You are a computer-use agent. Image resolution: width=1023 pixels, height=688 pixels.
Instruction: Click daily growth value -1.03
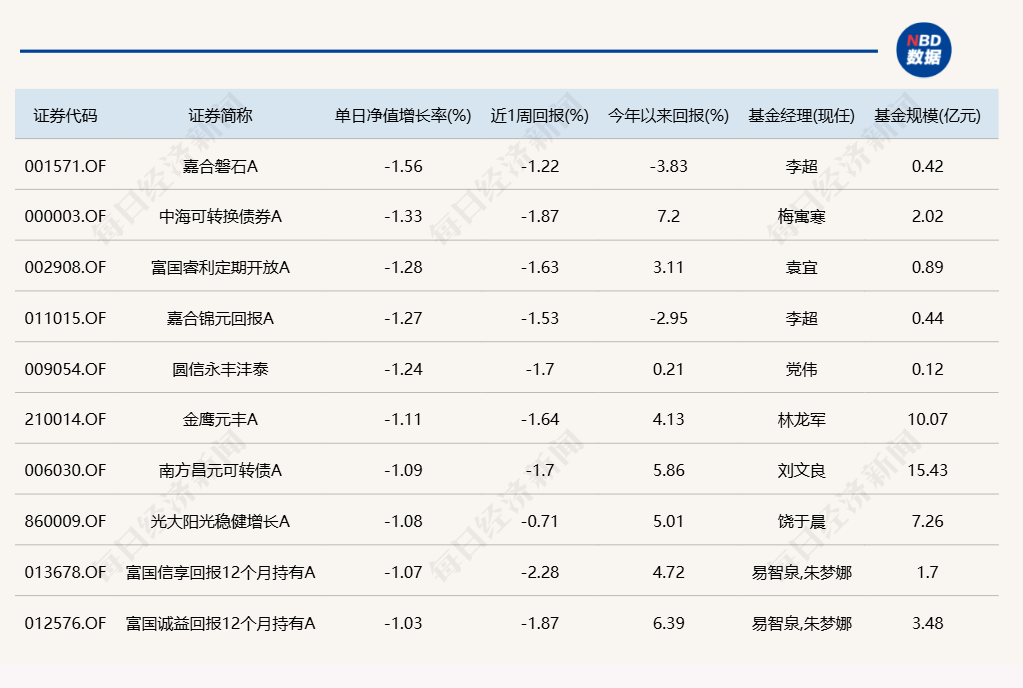pyautogui.click(x=403, y=623)
